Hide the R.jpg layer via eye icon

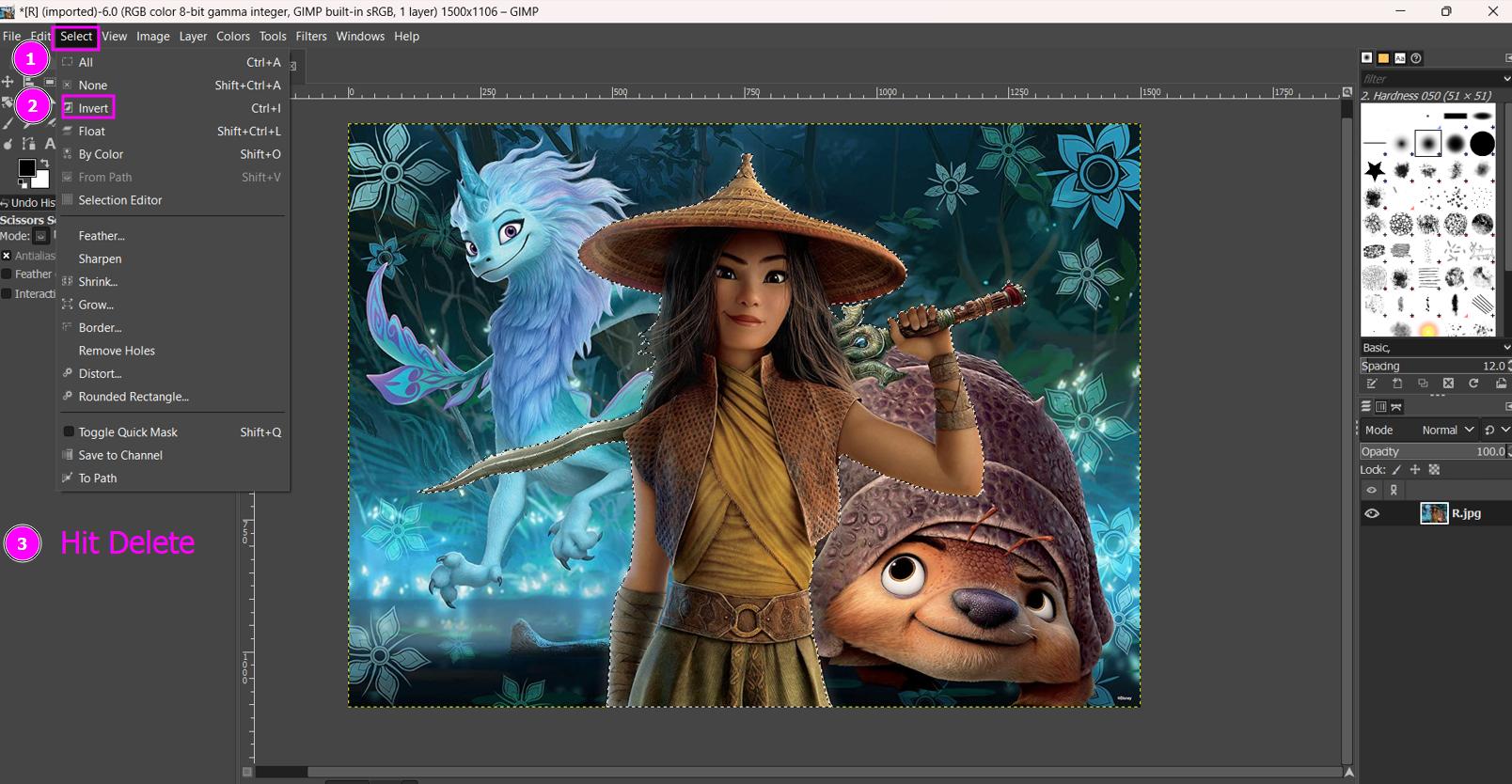(x=1372, y=513)
